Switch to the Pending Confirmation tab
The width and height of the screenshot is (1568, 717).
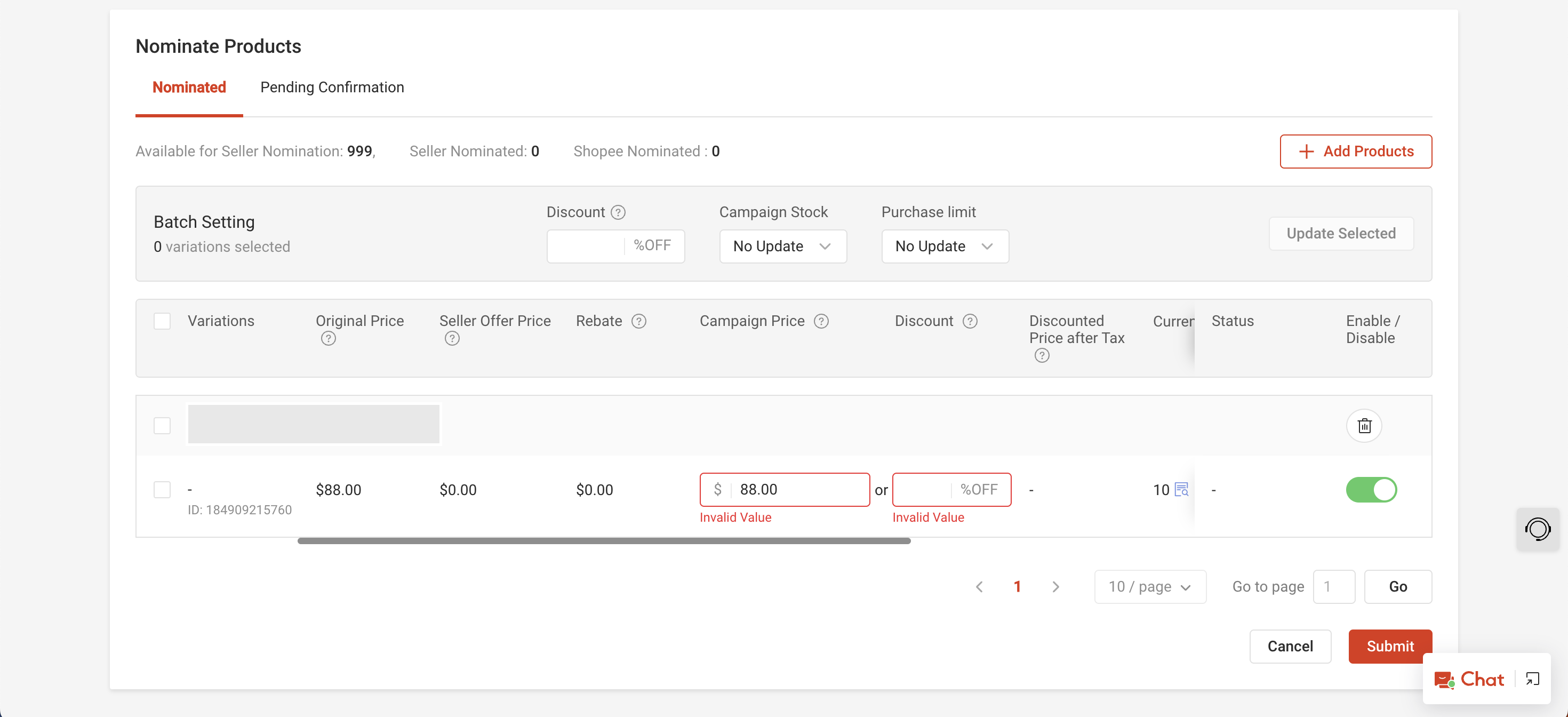click(332, 87)
